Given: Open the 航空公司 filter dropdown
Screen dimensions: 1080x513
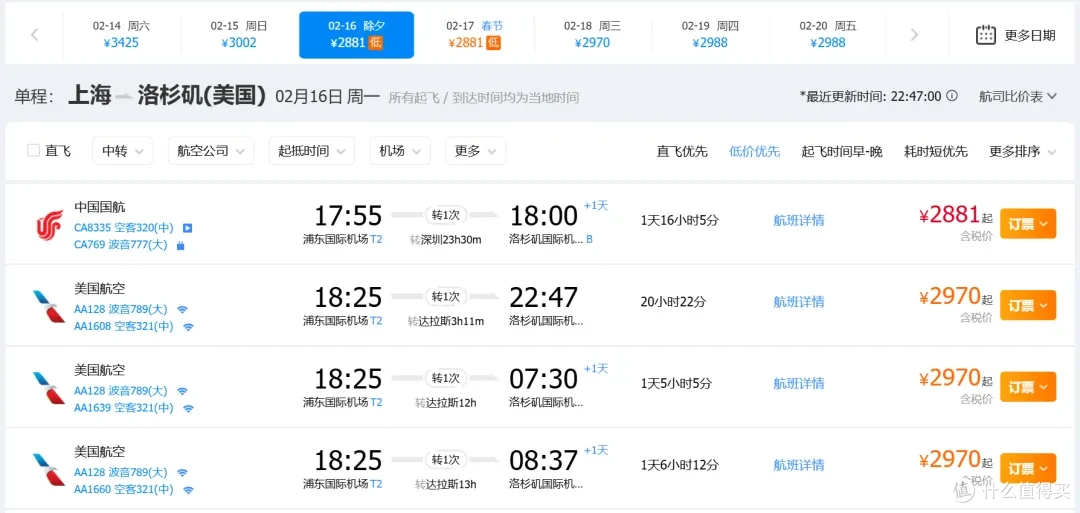Looking at the screenshot, I should point(211,151).
